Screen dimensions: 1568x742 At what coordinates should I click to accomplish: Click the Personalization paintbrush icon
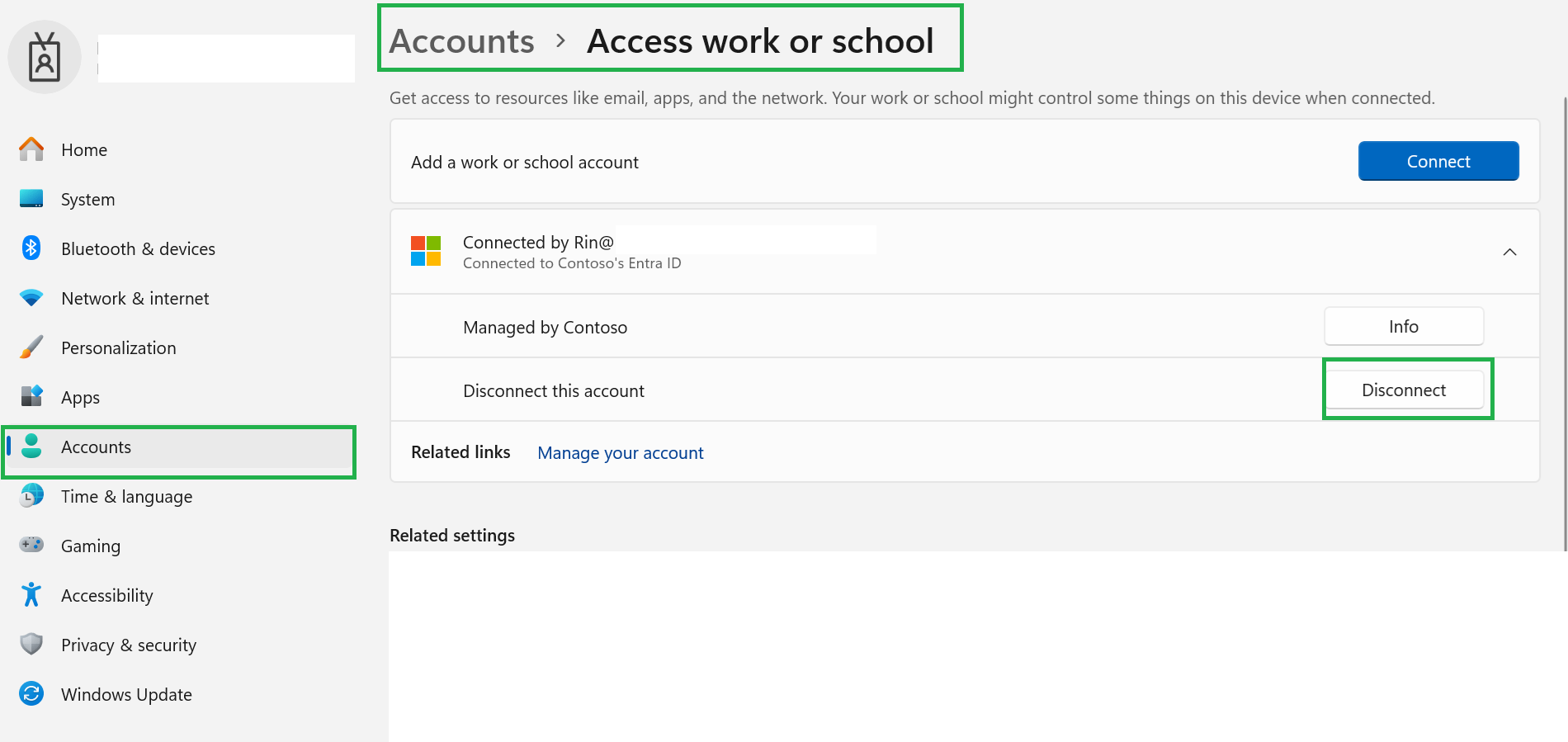point(31,347)
